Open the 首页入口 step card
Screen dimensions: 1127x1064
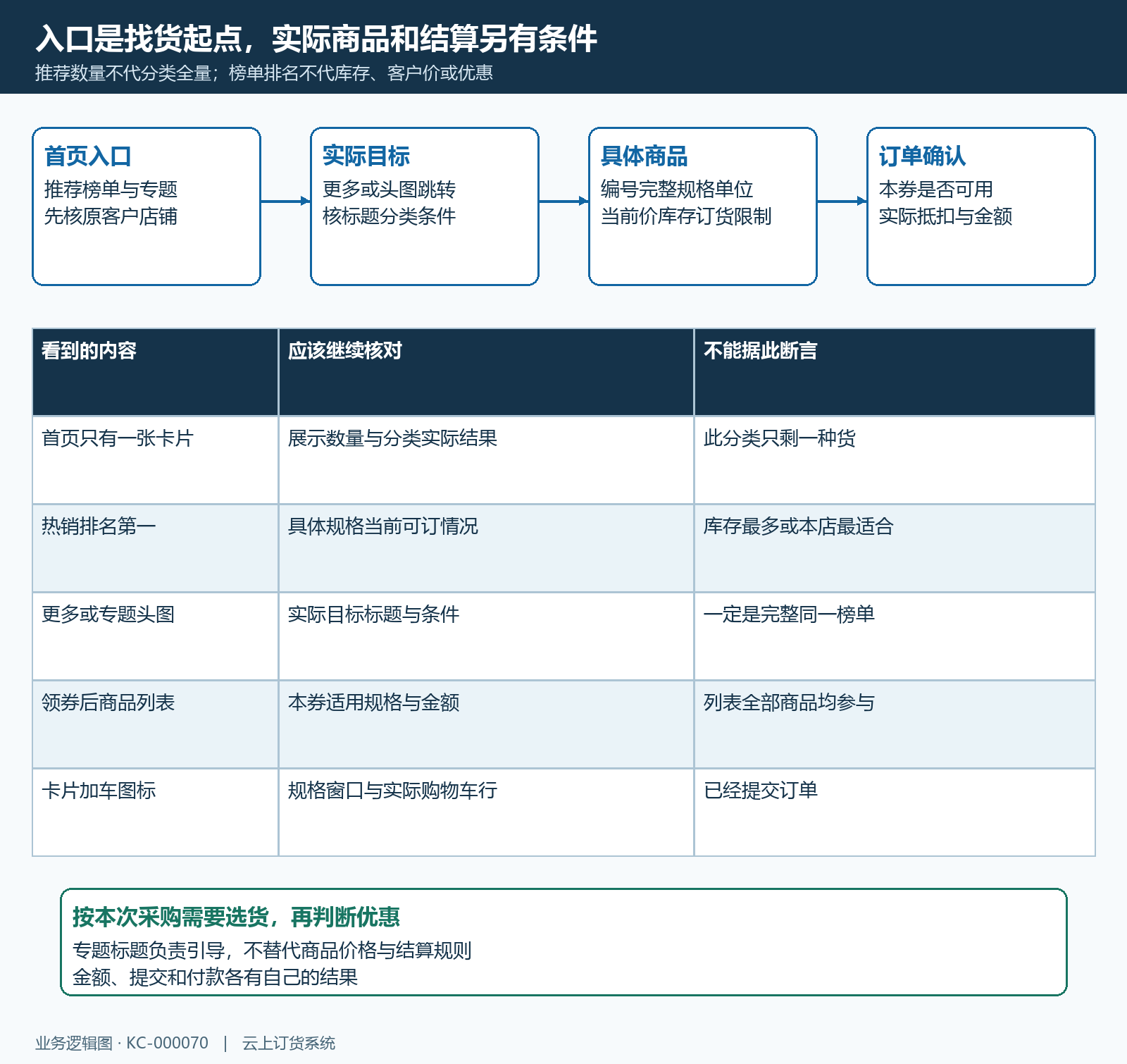147,206
